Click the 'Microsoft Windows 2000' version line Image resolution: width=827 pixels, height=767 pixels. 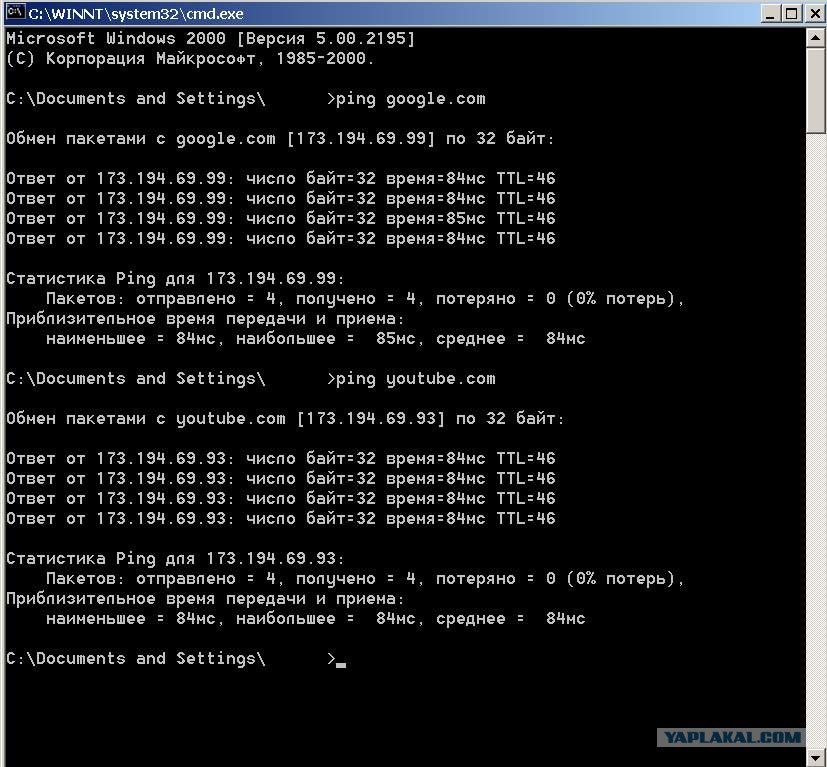tap(210, 39)
